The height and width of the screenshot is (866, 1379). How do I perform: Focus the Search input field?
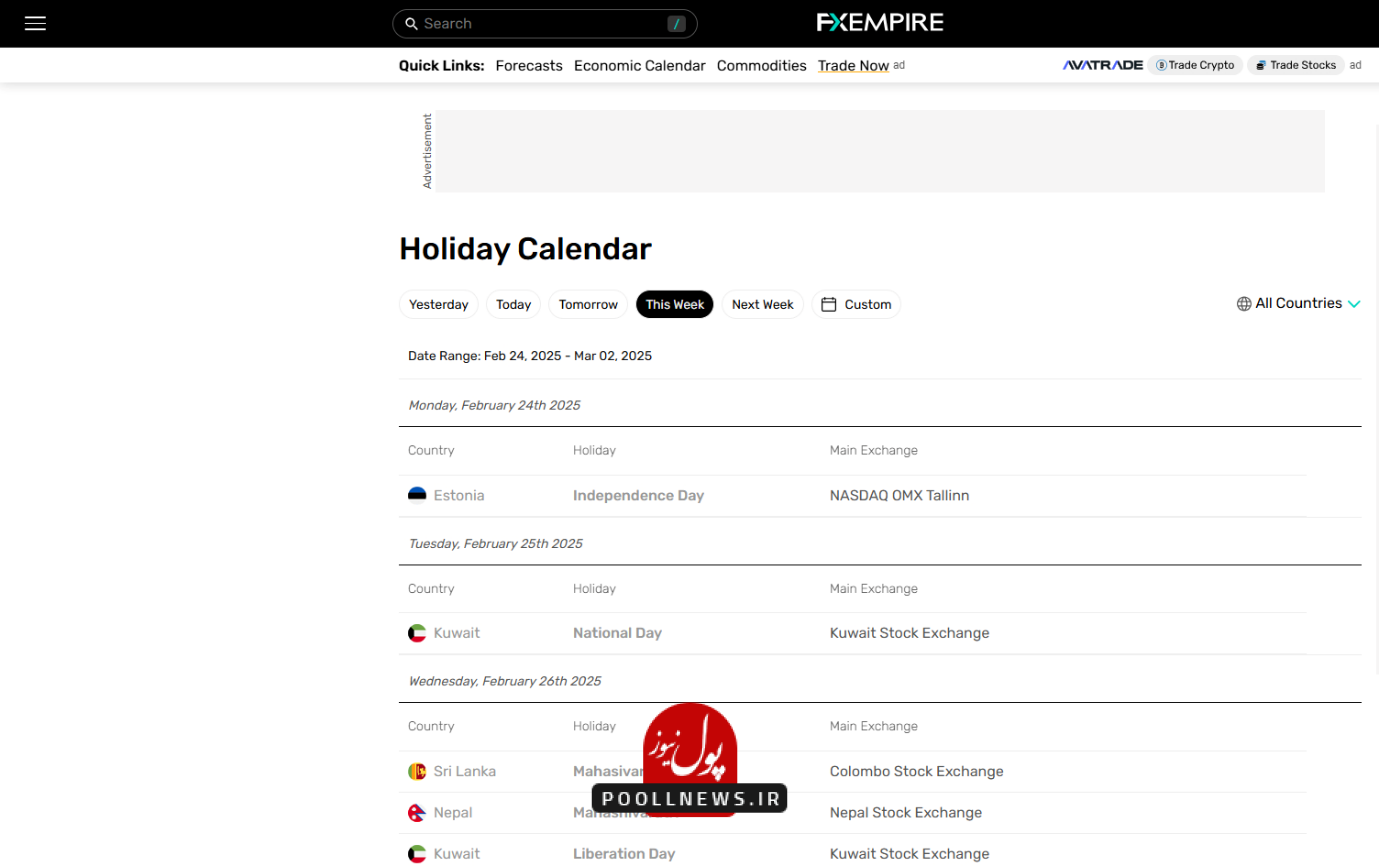[x=545, y=23]
